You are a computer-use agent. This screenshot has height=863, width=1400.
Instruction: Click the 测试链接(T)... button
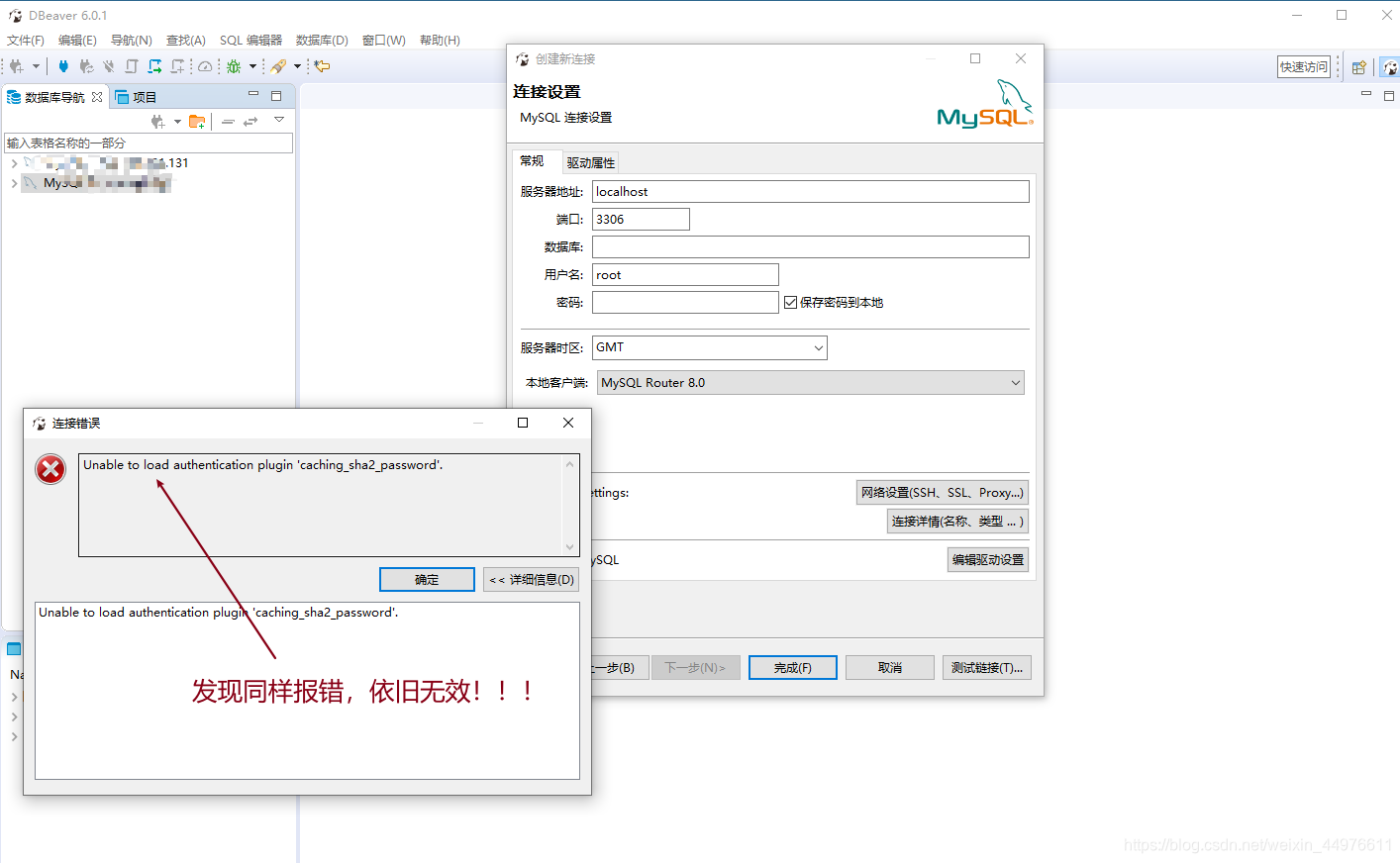click(987, 668)
